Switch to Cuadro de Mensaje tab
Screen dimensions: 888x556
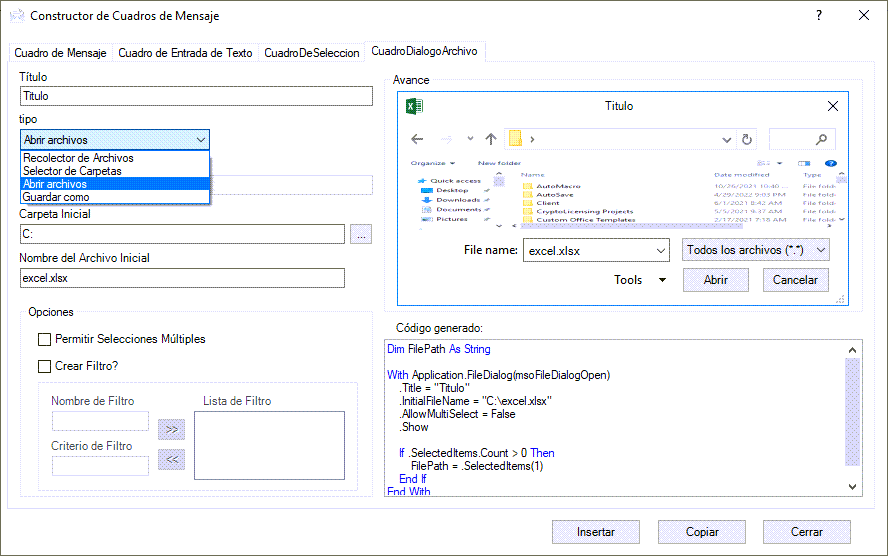pyautogui.click(x=61, y=53)
